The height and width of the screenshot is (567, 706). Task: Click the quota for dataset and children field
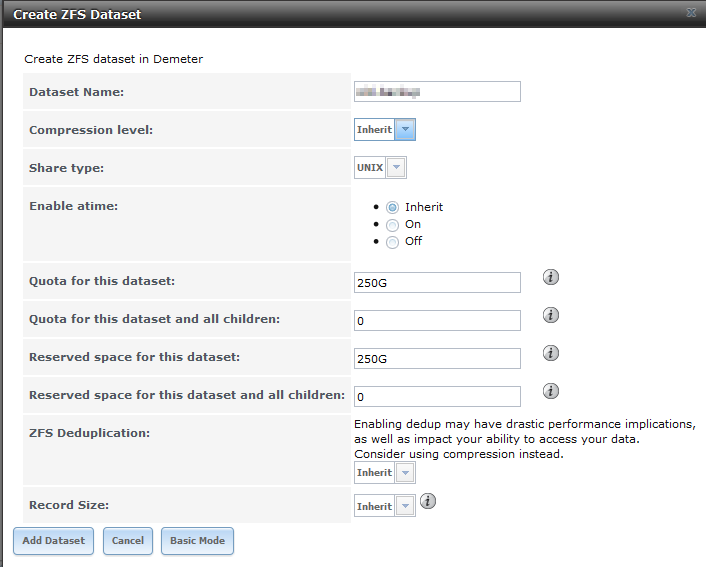[x=437, y=321]
